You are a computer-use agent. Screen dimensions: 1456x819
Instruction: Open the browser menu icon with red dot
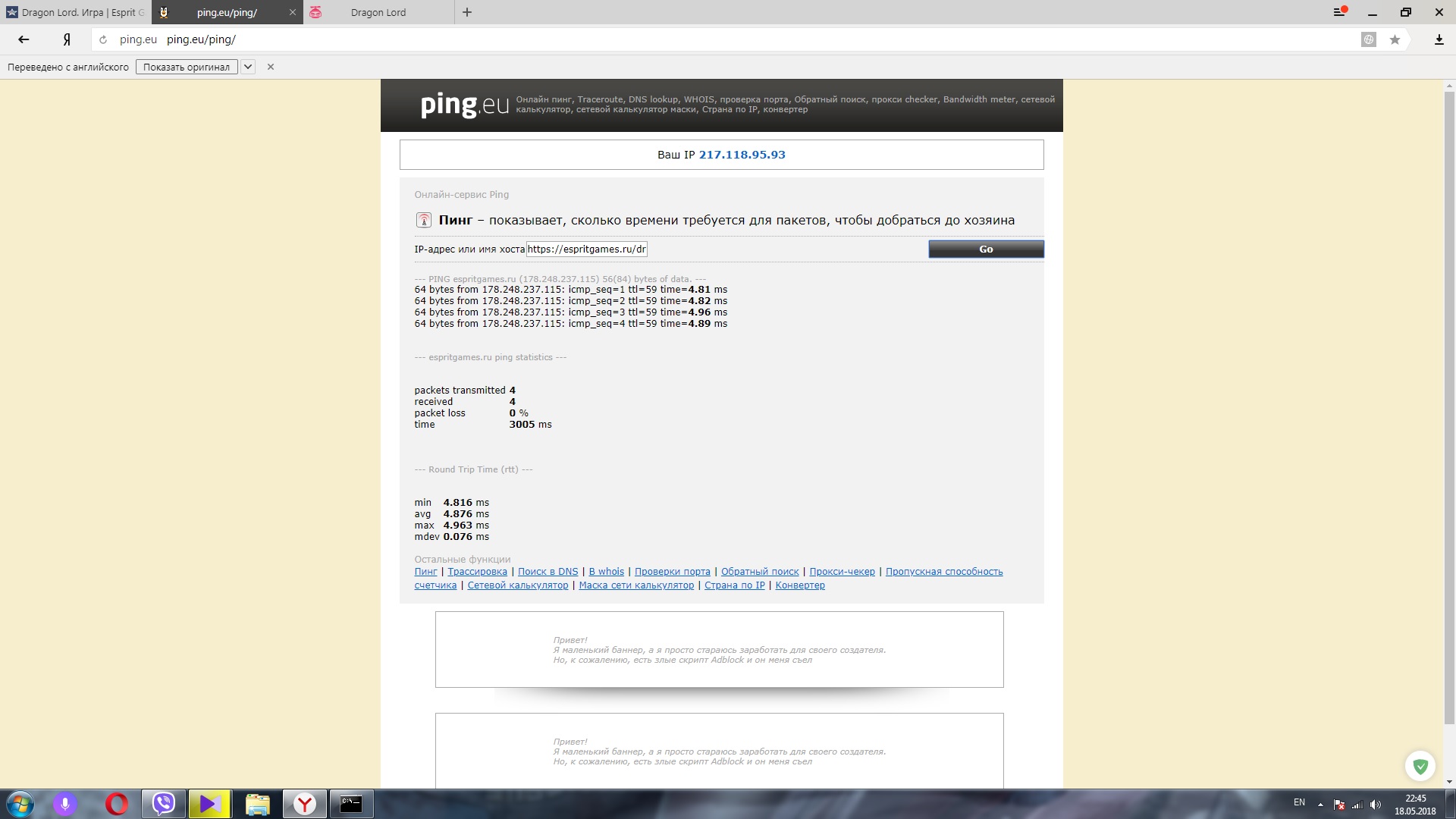pyautogui.click(x=1340, y=12)
